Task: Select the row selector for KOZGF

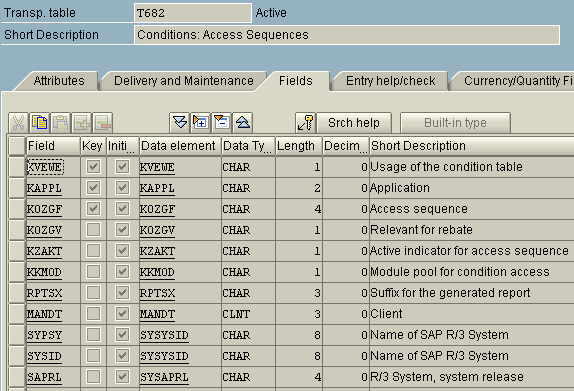Action: [x=17, y=209]
